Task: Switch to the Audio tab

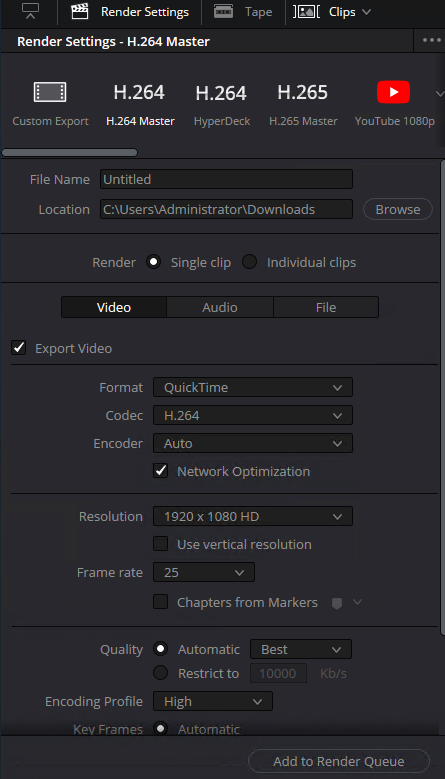Action: click(x=220, y=307)
